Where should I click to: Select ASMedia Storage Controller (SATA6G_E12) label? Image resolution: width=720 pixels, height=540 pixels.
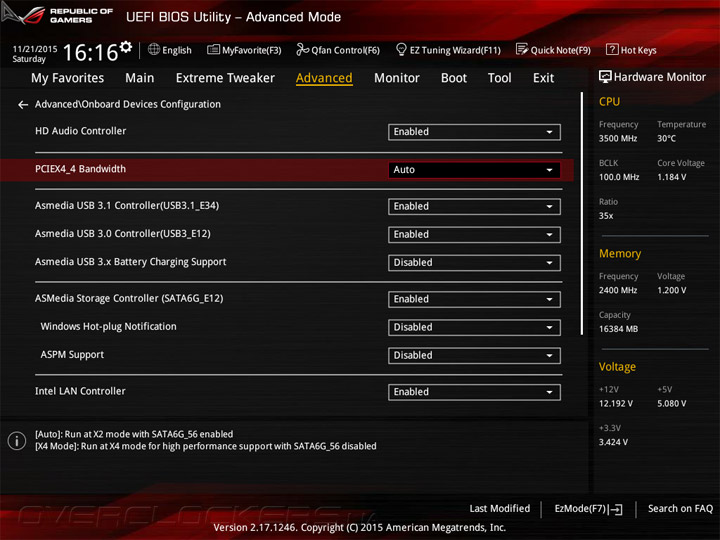[129, 298]
